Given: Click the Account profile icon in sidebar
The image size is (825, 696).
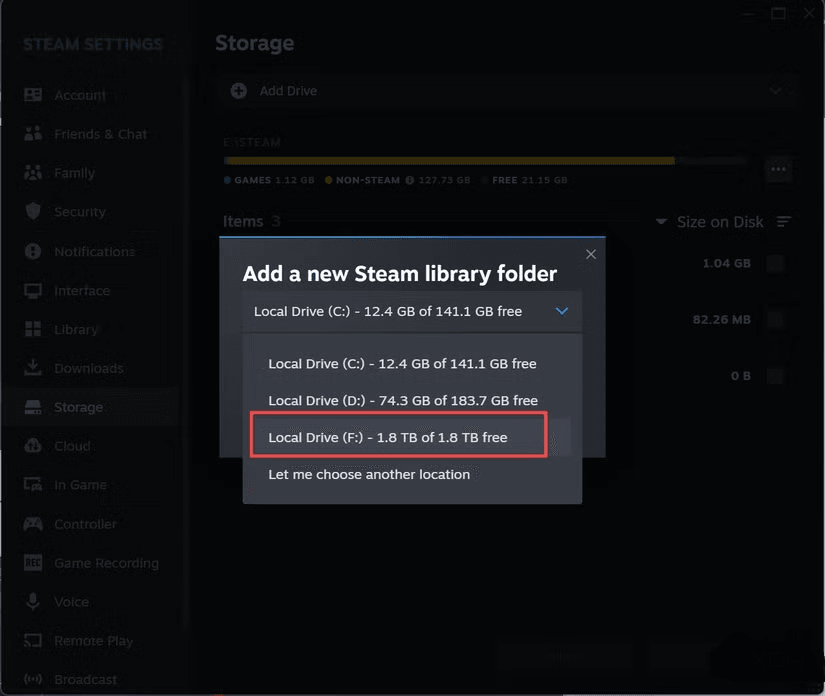Looking at the screenshot, I should pos(33,95).
